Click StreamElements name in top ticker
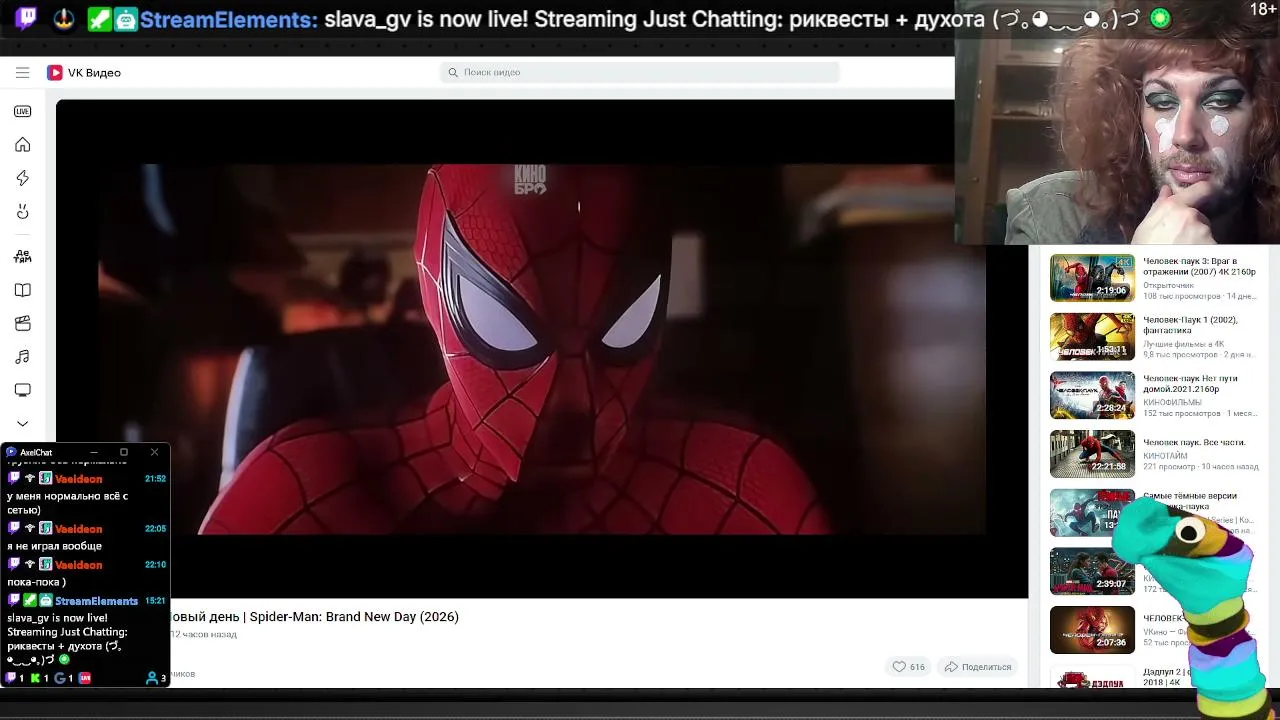The height and width of the screenshot is (720, 1280). [229, 19]
